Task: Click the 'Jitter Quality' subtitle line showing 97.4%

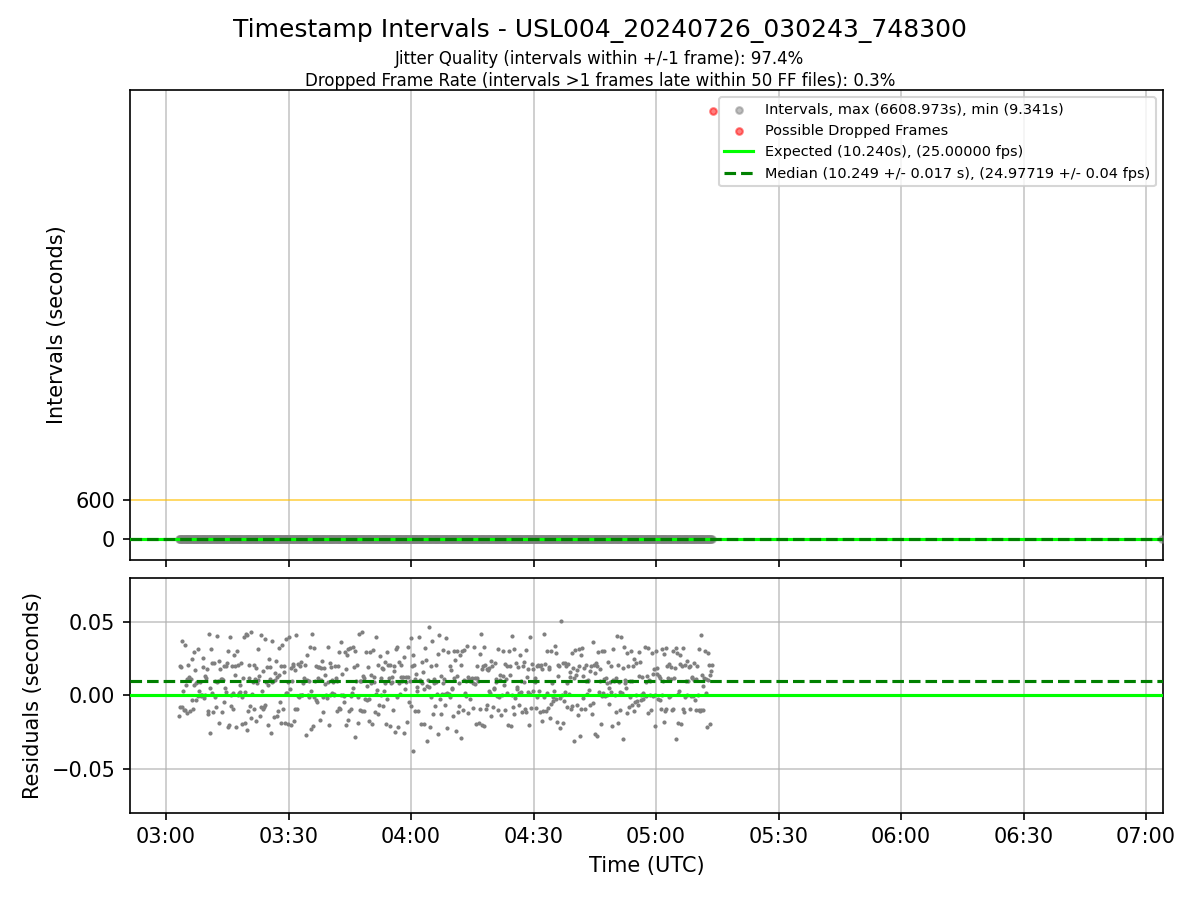Action: point(599,58)
